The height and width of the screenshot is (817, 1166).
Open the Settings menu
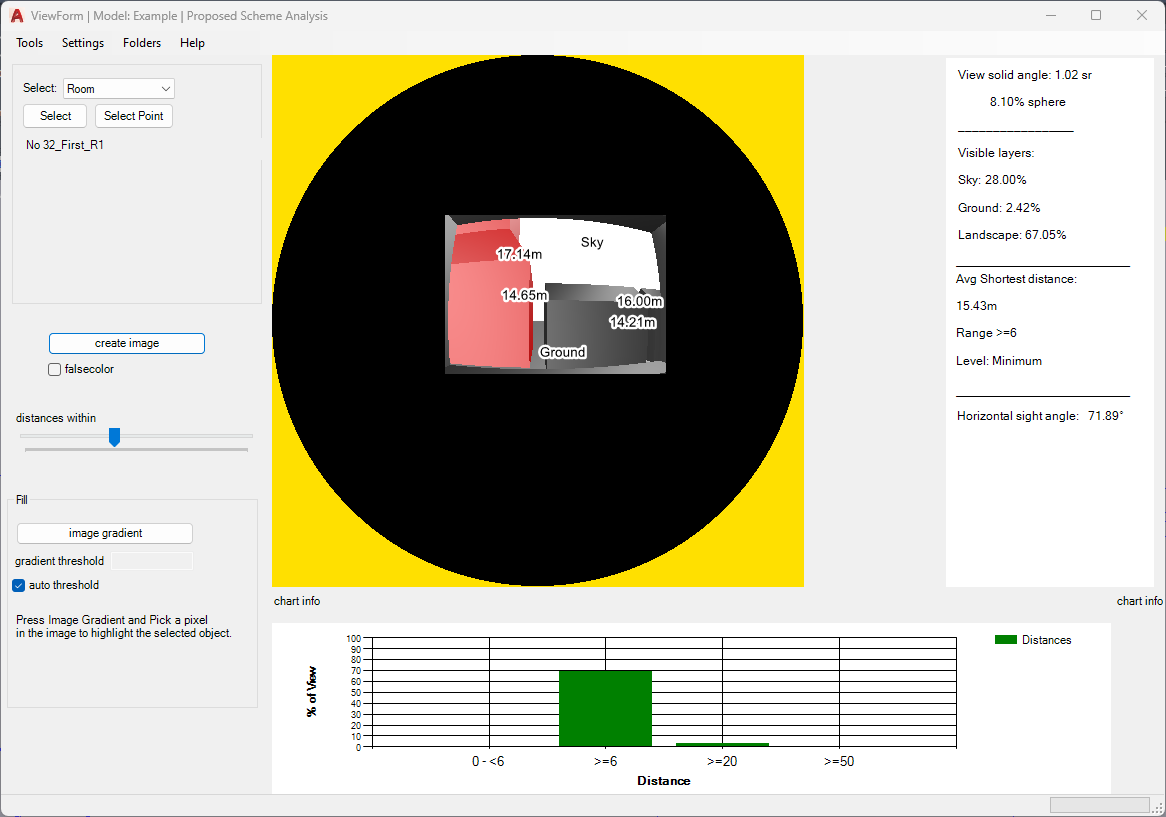83,43
